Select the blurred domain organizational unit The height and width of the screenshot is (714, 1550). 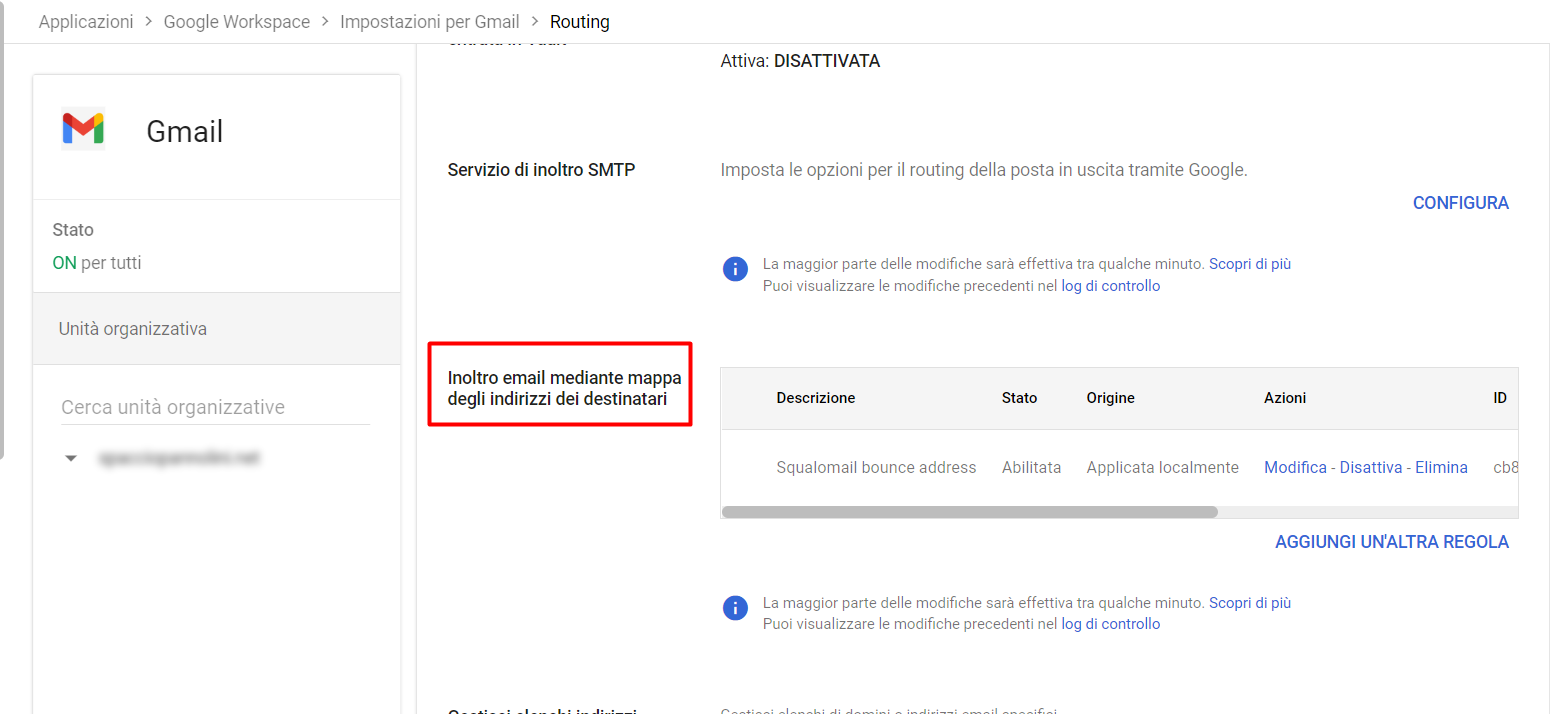point(178,458)
